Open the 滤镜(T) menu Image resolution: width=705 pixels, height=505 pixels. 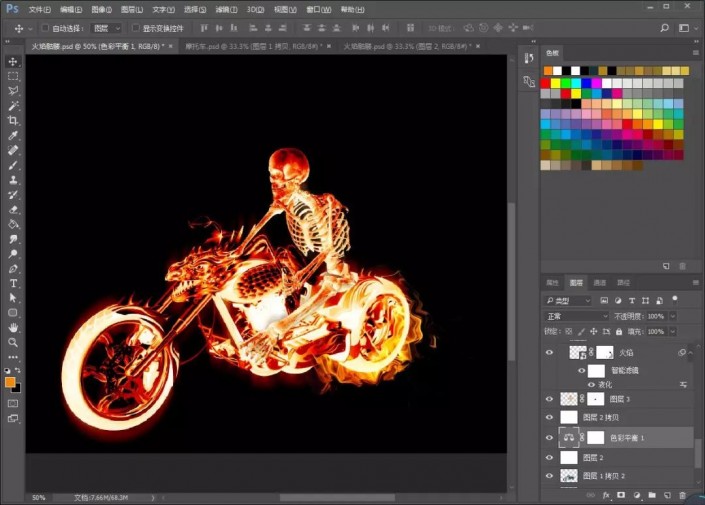[226, 9]
